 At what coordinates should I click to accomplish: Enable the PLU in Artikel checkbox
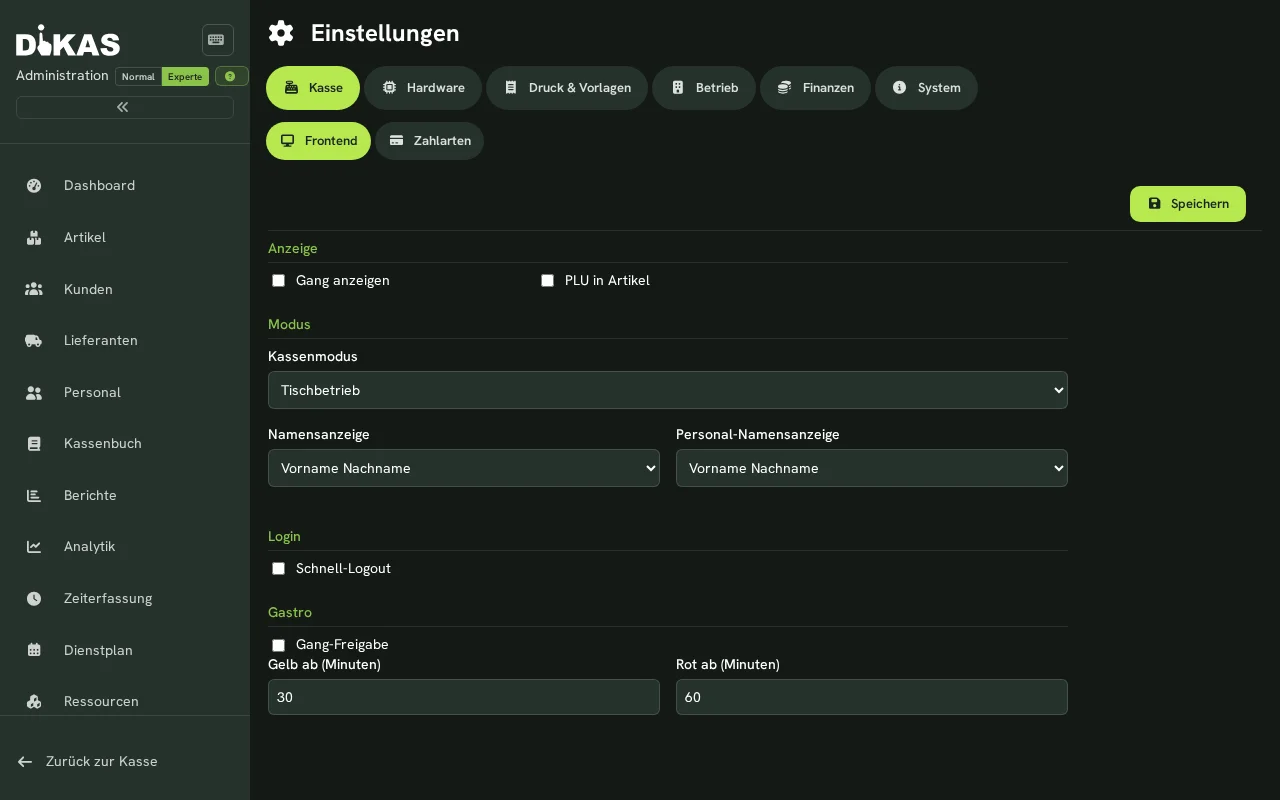[548, 281]
